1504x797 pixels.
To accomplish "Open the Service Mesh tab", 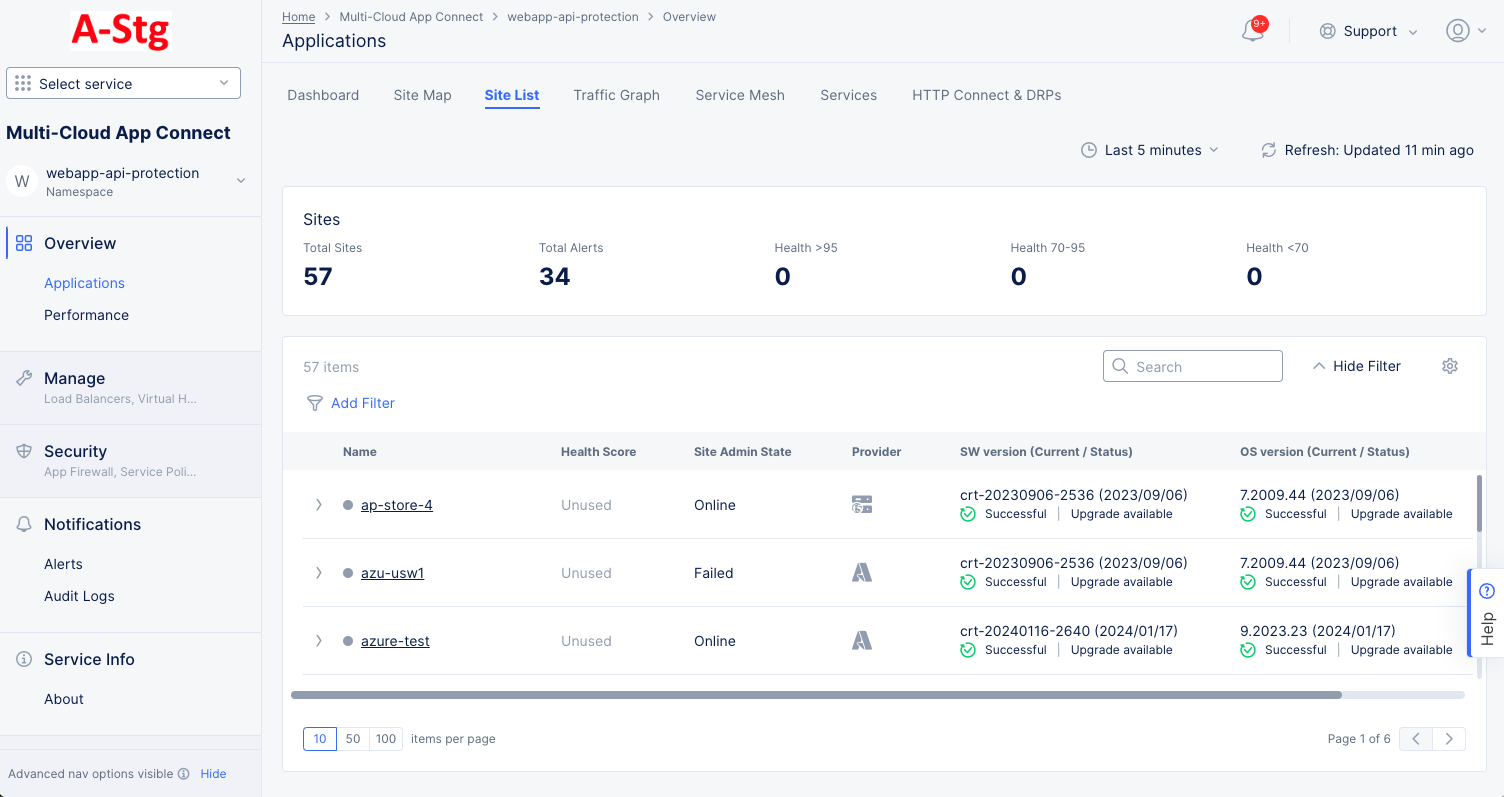I will pos(740,95).
